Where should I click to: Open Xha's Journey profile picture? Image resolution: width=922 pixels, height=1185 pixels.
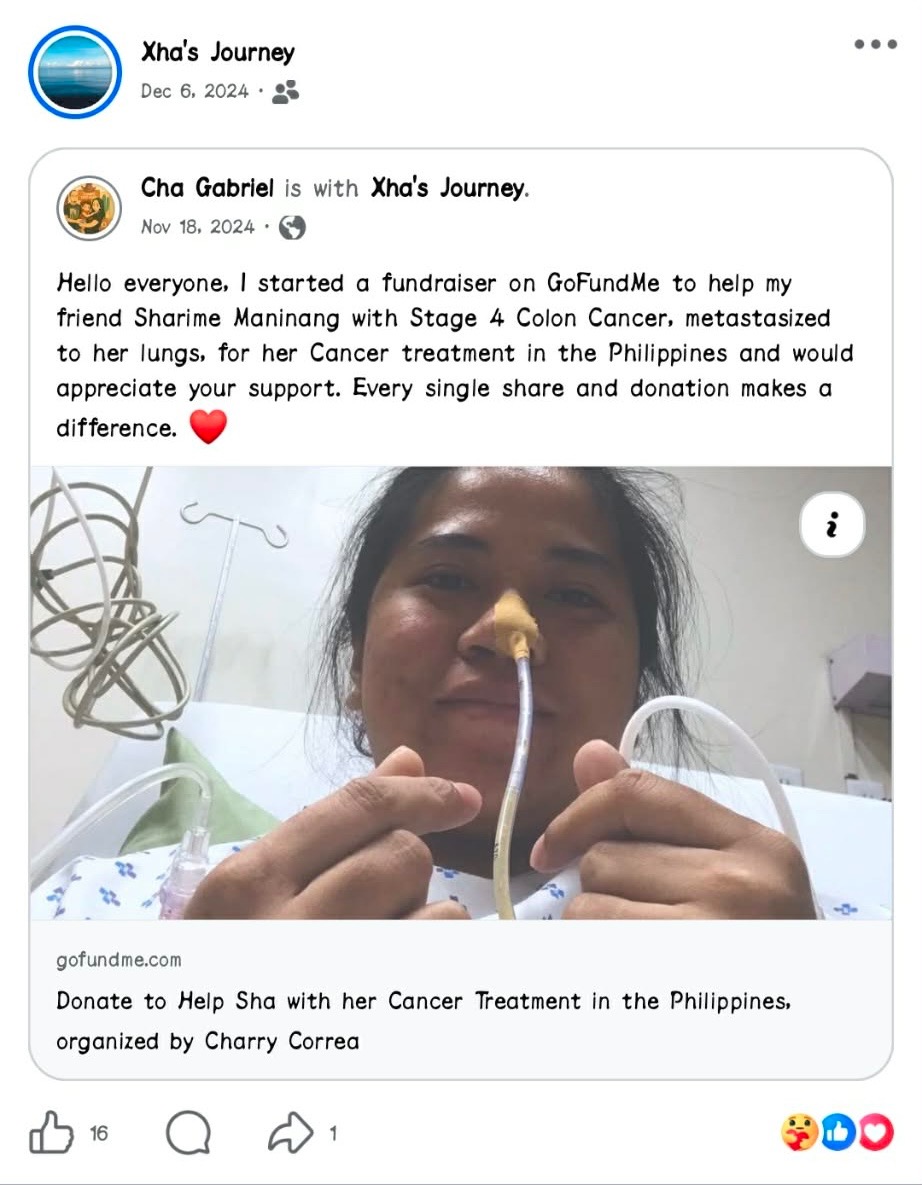click(x=75, y=72)
